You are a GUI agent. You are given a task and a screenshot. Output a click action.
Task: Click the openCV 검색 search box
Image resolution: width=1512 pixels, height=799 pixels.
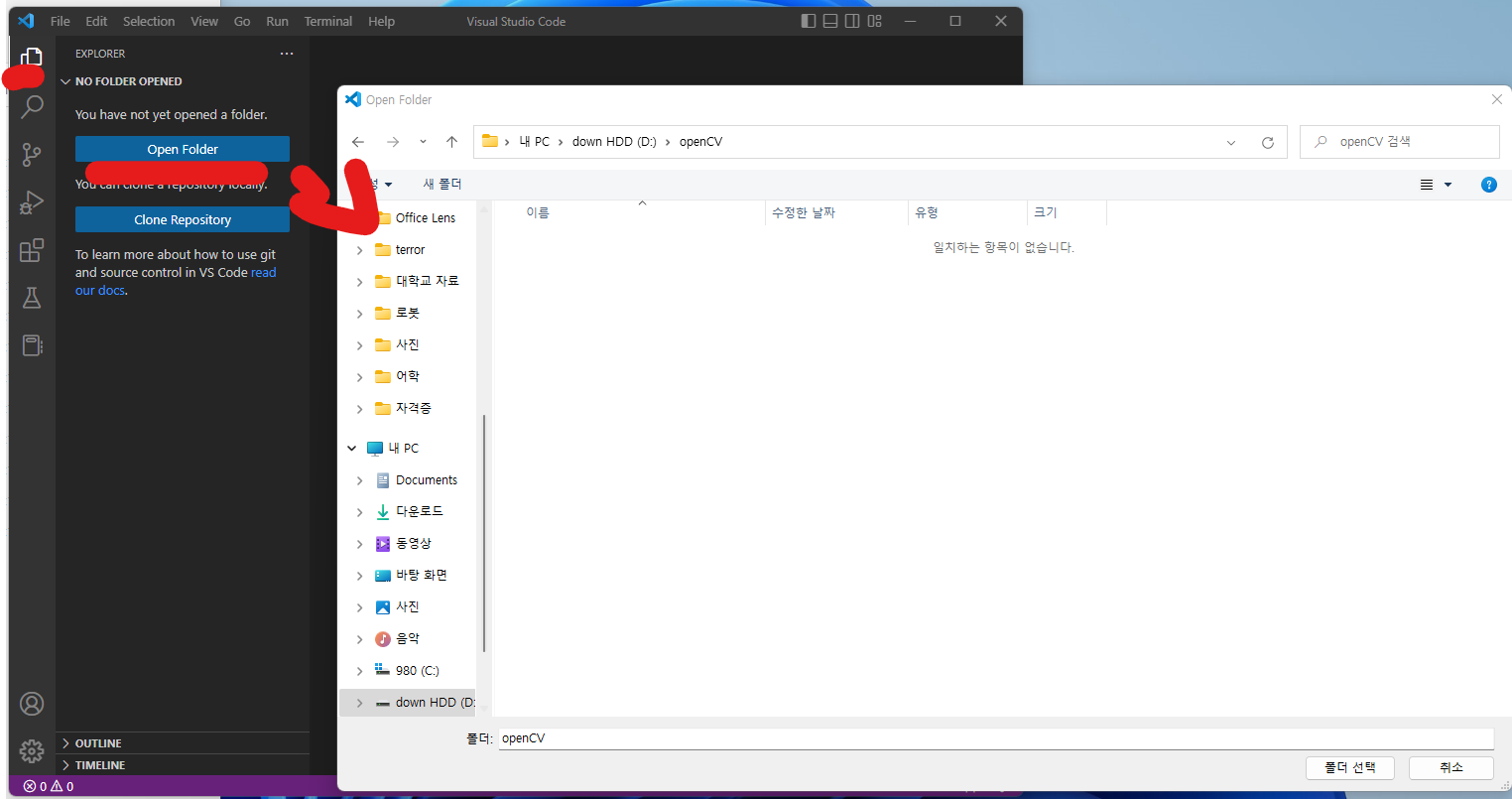point(1399,142)
